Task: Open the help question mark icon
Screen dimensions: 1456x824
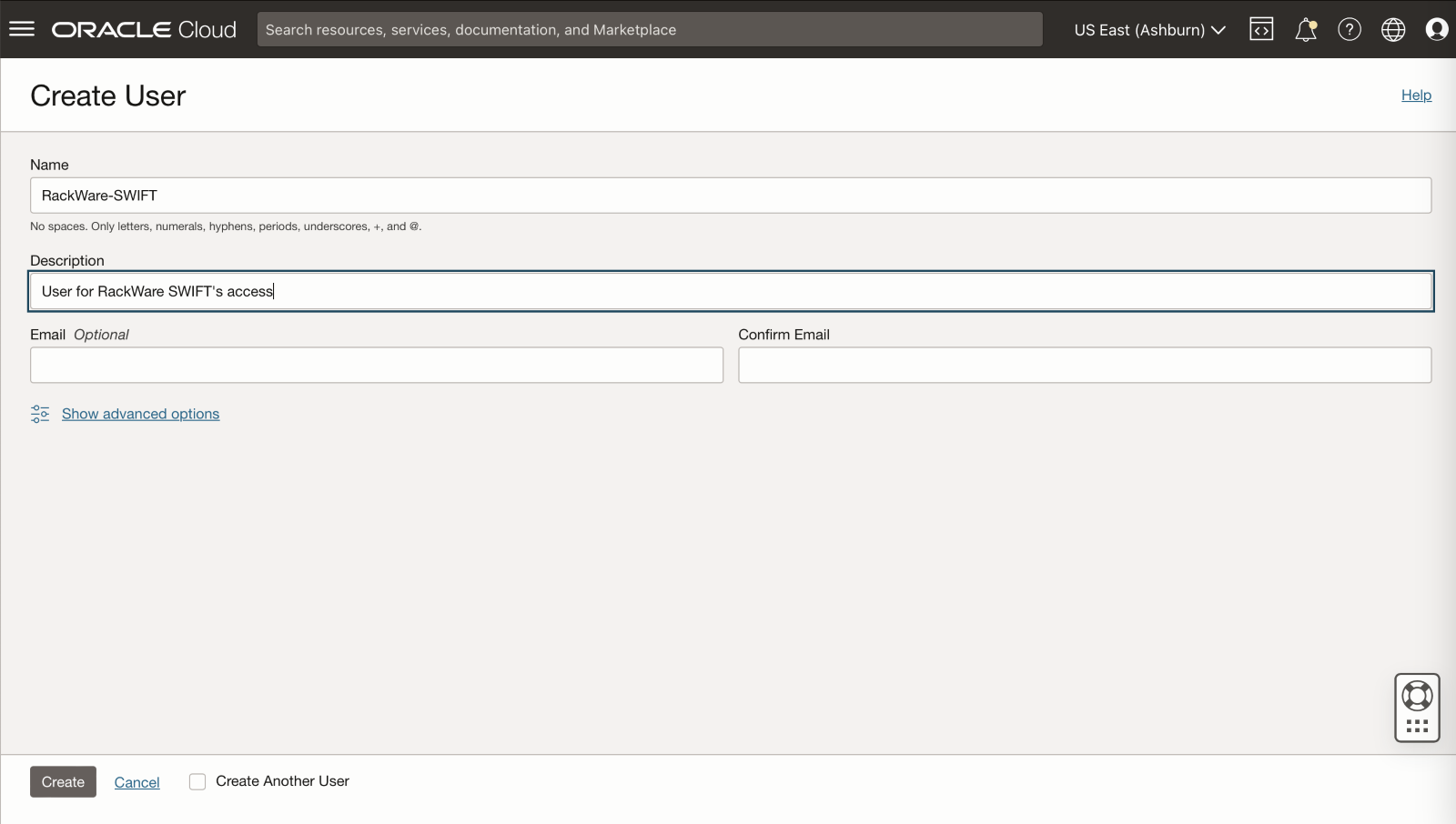Action: click(1350, 29)
